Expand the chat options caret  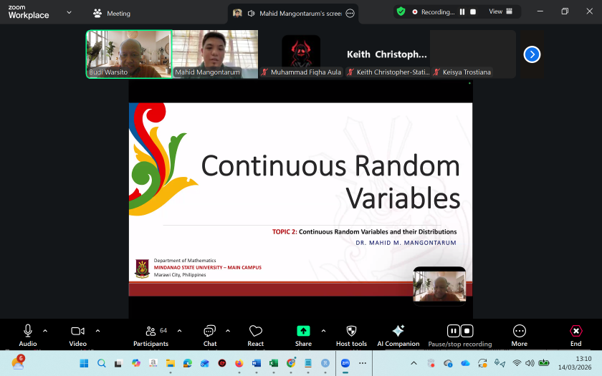tap(228, 331)
